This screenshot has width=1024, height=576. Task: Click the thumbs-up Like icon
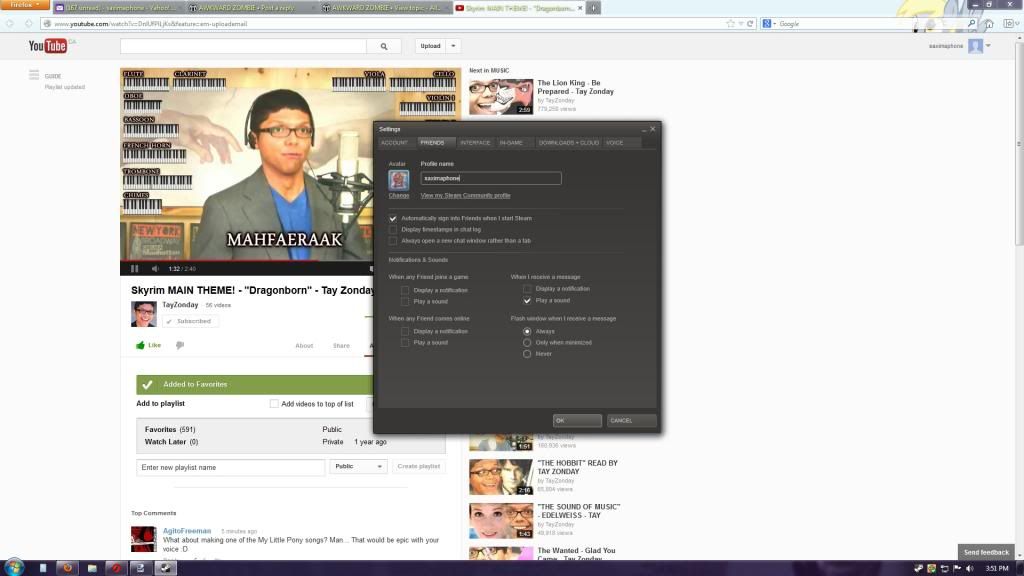click(x=141, y=345)
